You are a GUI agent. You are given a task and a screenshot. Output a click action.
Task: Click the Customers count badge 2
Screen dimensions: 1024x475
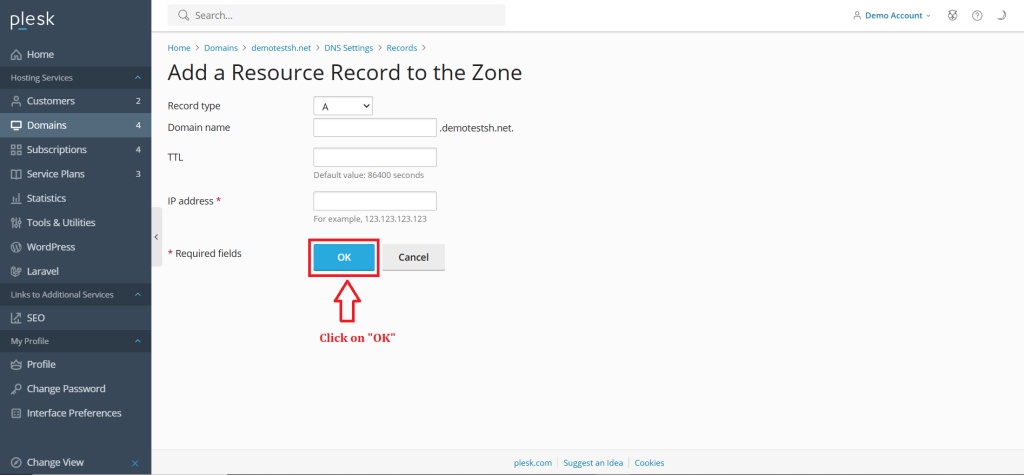138,101
